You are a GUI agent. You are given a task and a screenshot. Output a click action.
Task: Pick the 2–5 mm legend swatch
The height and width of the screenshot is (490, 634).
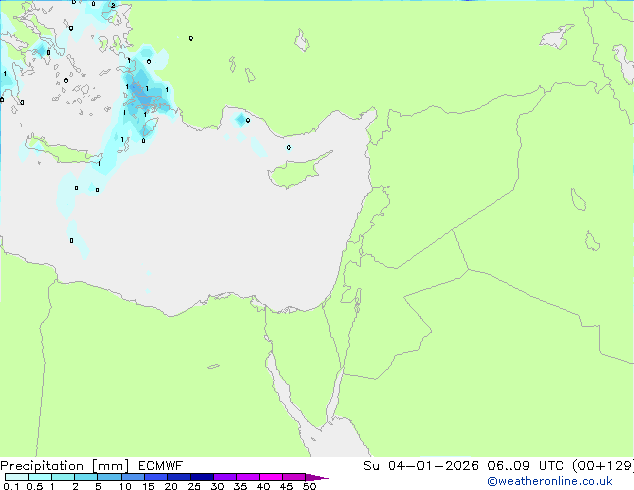pyautogui.click(x=86, y=477)
